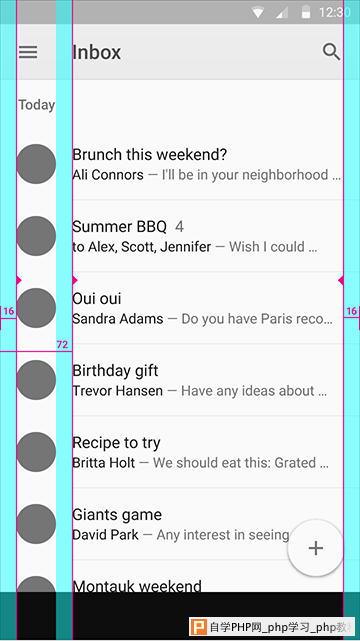Screen dimensions: 360x641
Task: Tap the battery status icon
Action: pyautogui.click(x=305, y=12)
